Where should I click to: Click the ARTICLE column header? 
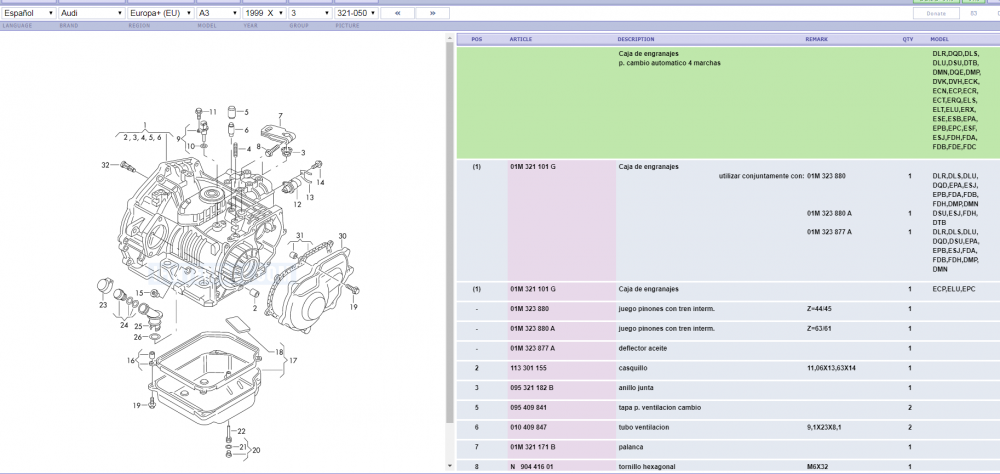click(520, 39)
